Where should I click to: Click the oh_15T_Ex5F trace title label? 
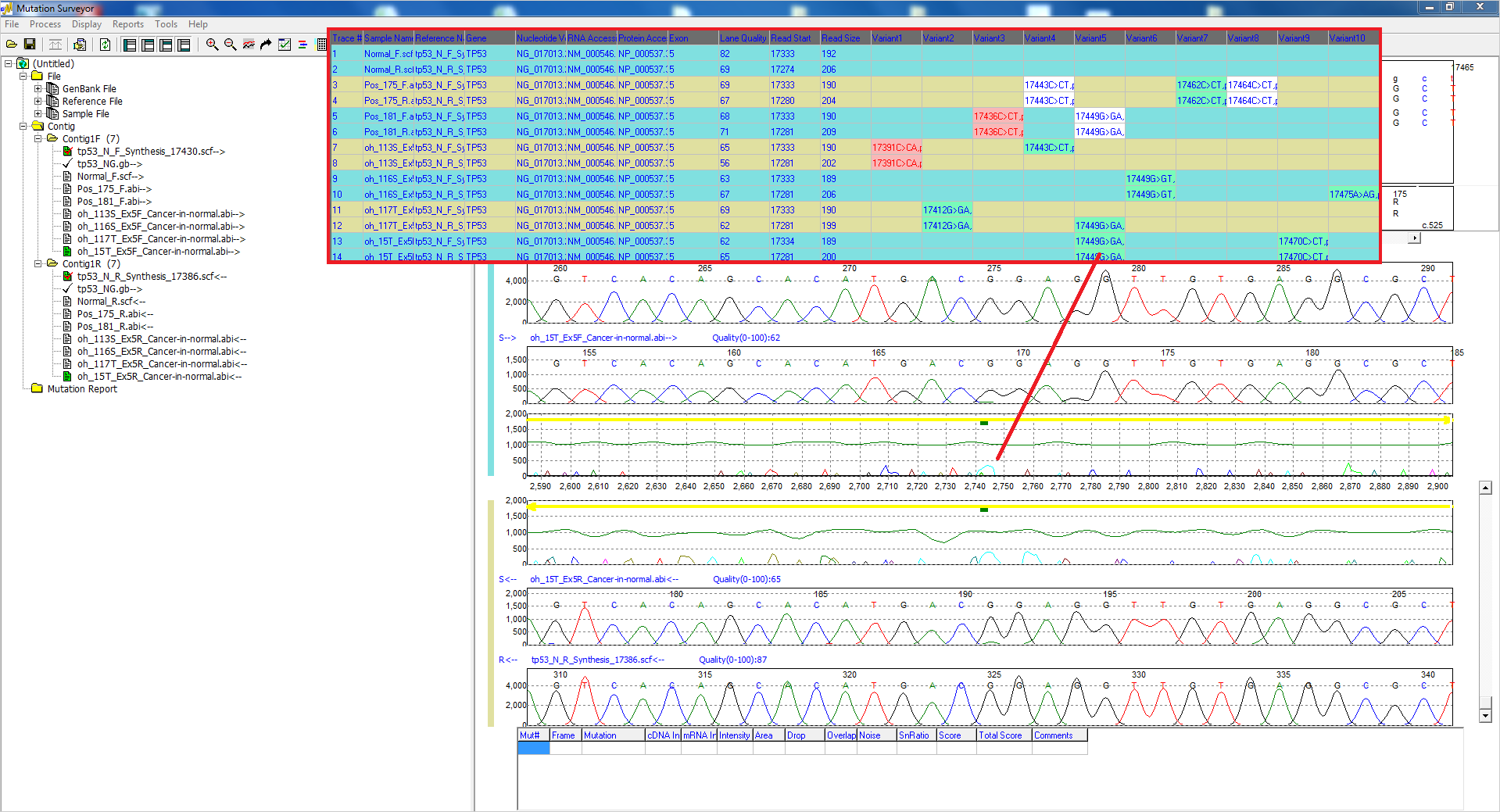pyautogui.click(x=603, y=338)
